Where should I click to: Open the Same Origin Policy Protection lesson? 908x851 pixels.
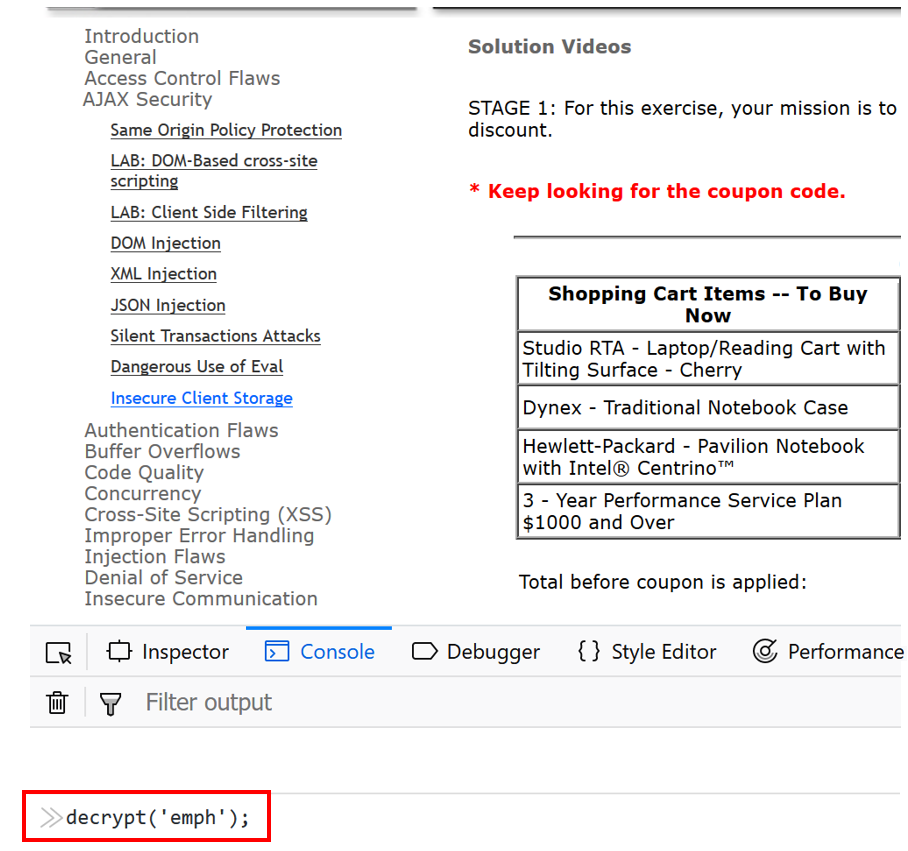click(x=226, y=130)
